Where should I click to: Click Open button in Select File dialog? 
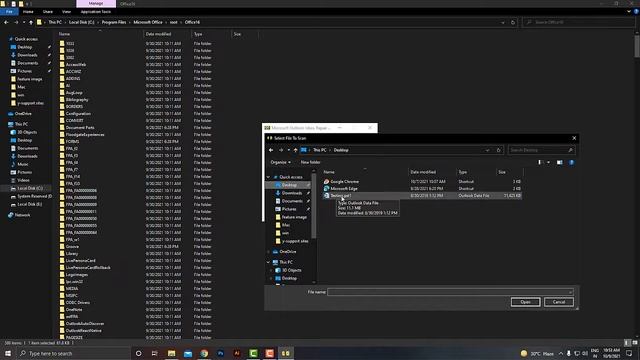525,302
